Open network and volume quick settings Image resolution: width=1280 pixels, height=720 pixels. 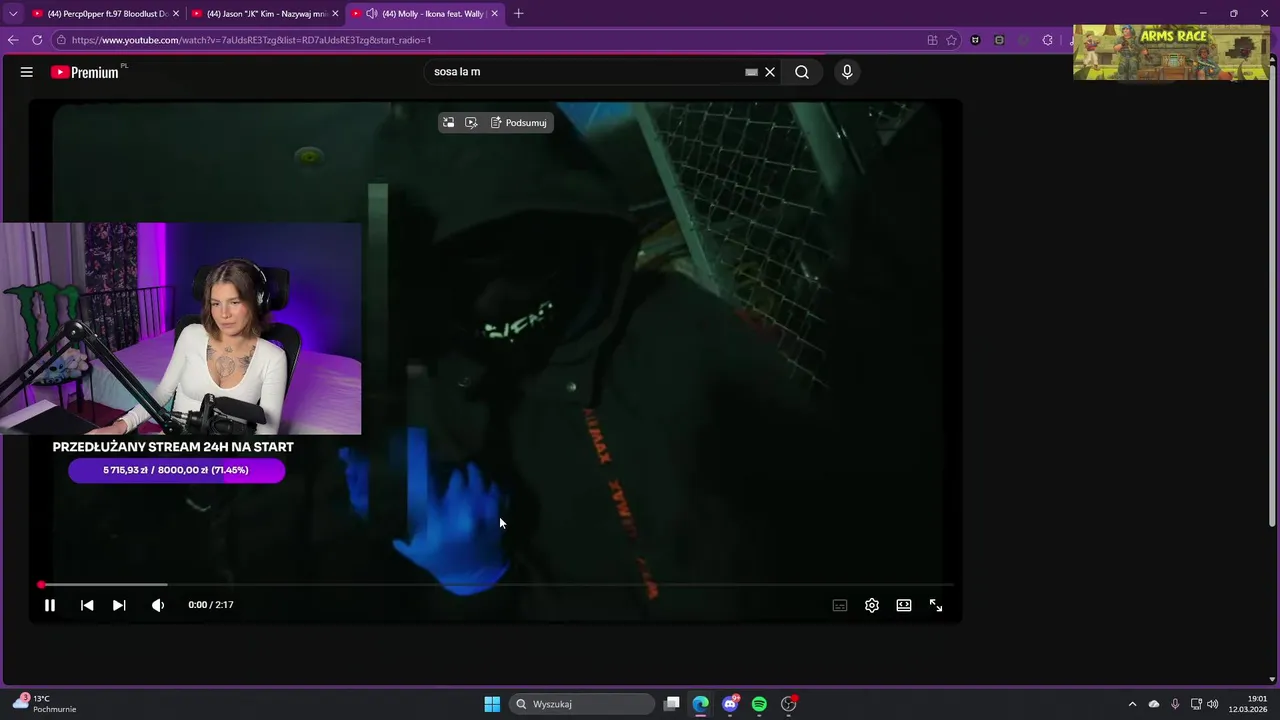[1204, 704]
